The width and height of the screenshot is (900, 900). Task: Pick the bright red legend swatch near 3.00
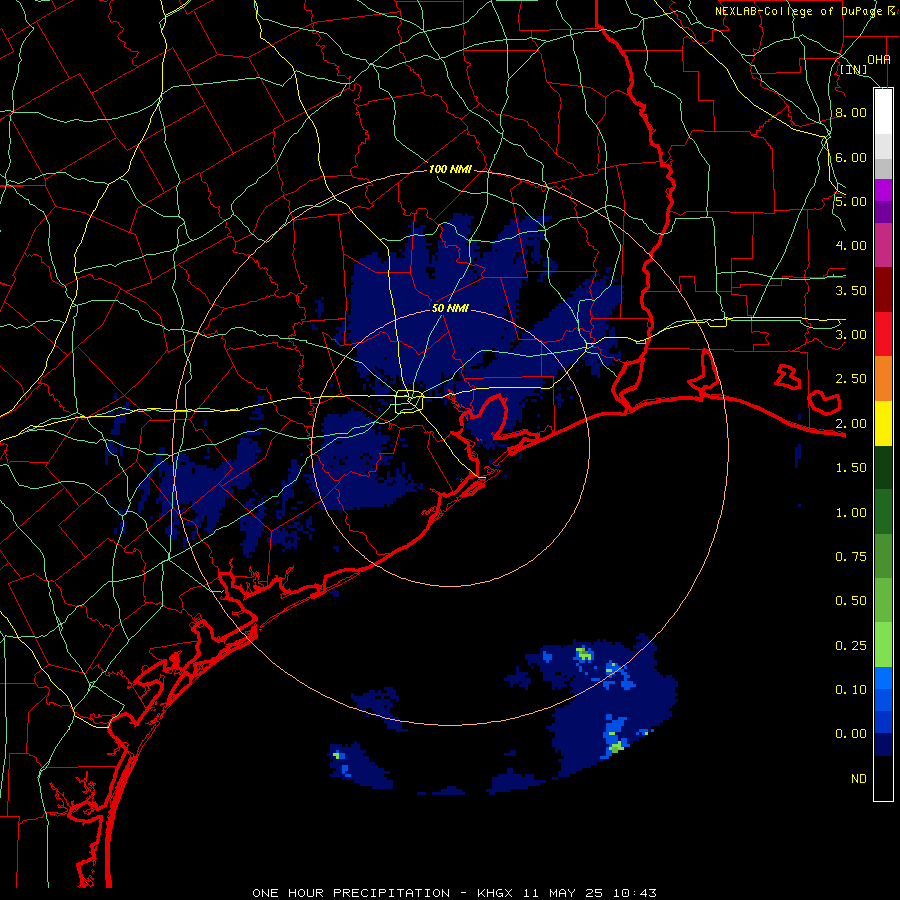883,334
